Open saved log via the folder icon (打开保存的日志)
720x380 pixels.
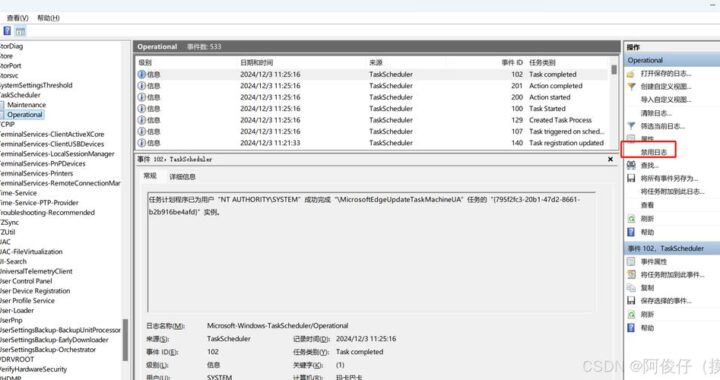coord(631,73)
